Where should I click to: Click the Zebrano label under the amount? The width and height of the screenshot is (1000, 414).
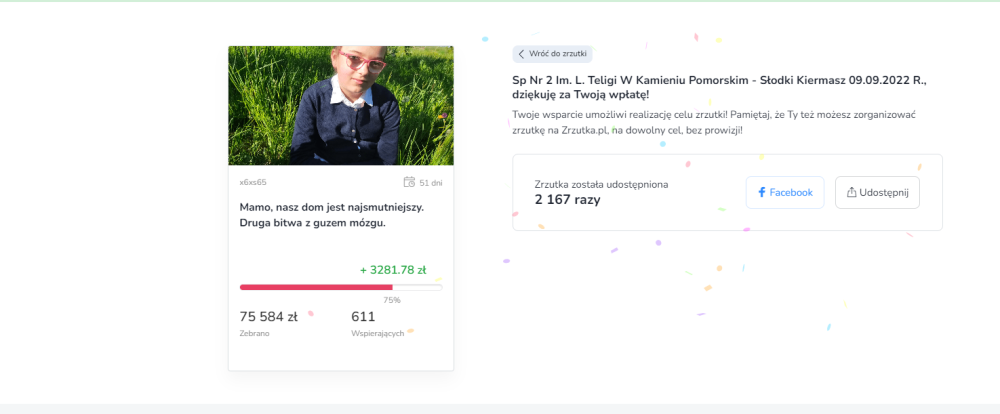pyautogui.click(x=254, y=334)
